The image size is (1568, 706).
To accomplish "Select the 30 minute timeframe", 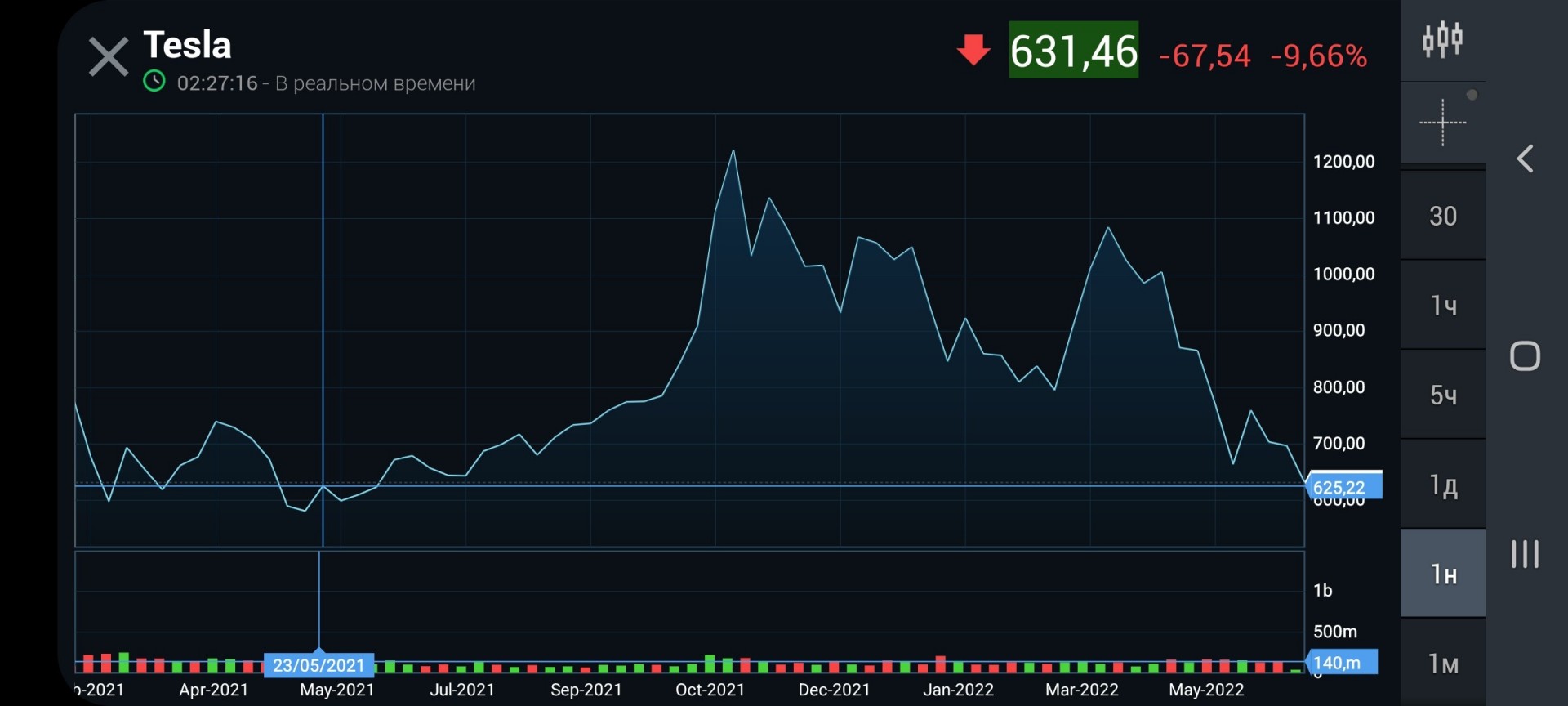I will 1442,216.
